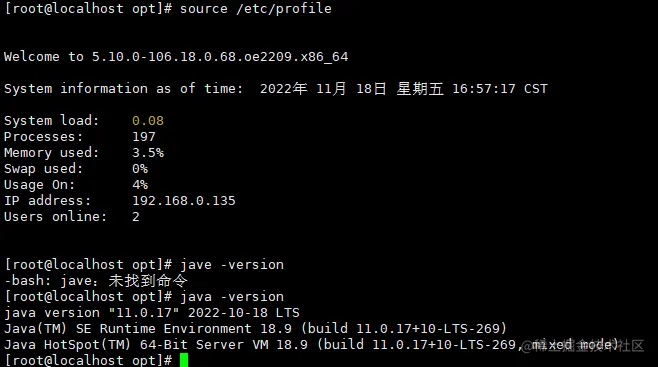This screenshot has height=367, width=658.
Task: Click the Usage On value 4%
Action: 140,185
